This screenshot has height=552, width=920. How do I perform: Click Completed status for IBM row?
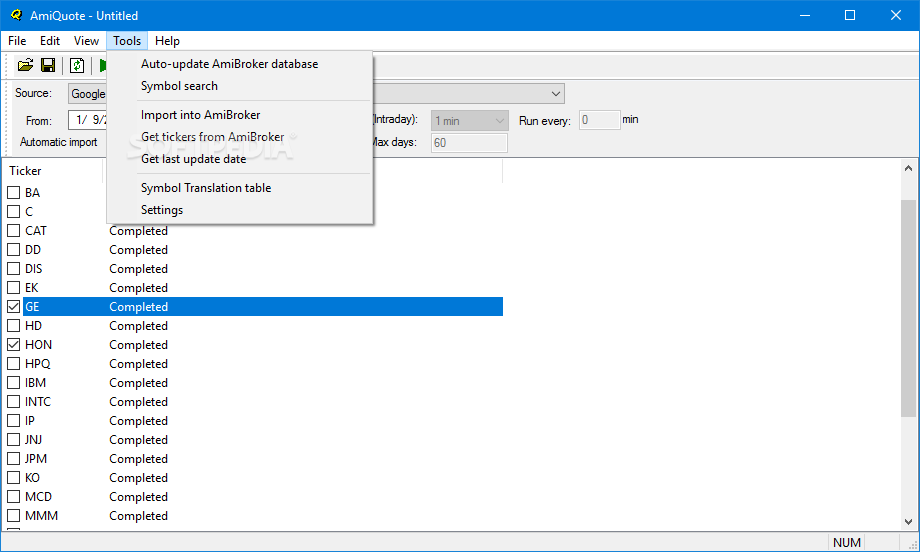138,382
